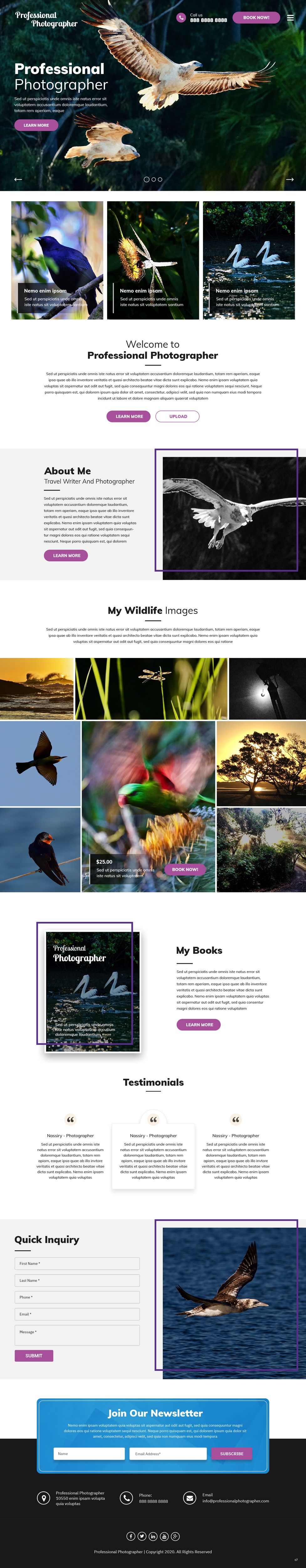Click the phone icon beside Call us
Viewport: 306px width, 1568px height.
[181, 18]
